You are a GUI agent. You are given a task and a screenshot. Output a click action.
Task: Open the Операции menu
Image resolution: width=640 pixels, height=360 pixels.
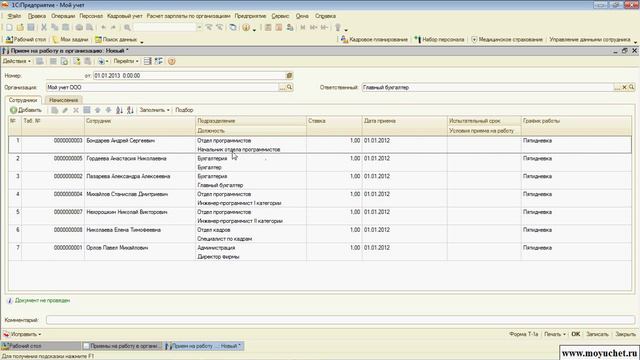[63, 16]
